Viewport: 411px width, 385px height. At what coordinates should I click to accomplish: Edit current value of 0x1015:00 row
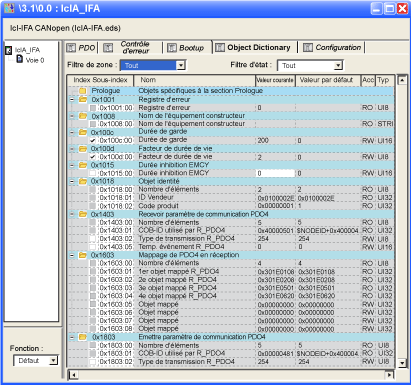[x=275, y=173]
